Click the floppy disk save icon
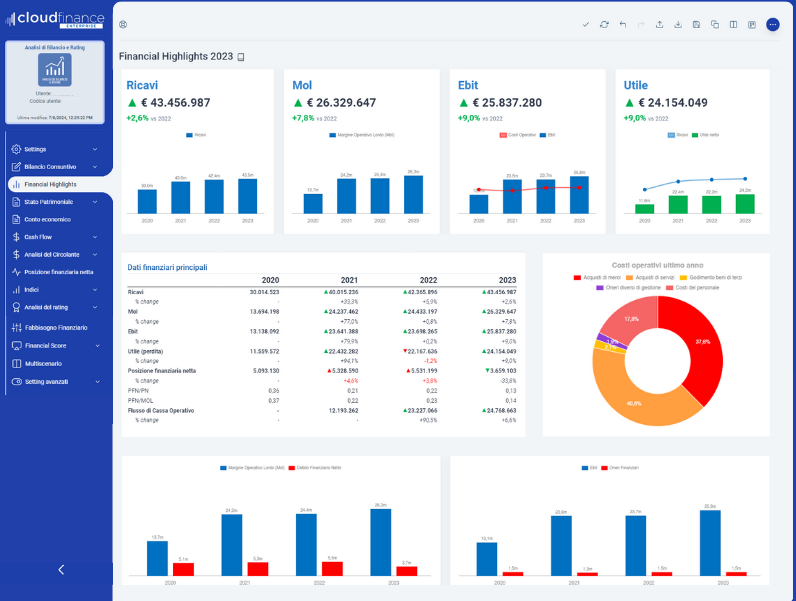796x601 pixels. (x=696, y=24)
